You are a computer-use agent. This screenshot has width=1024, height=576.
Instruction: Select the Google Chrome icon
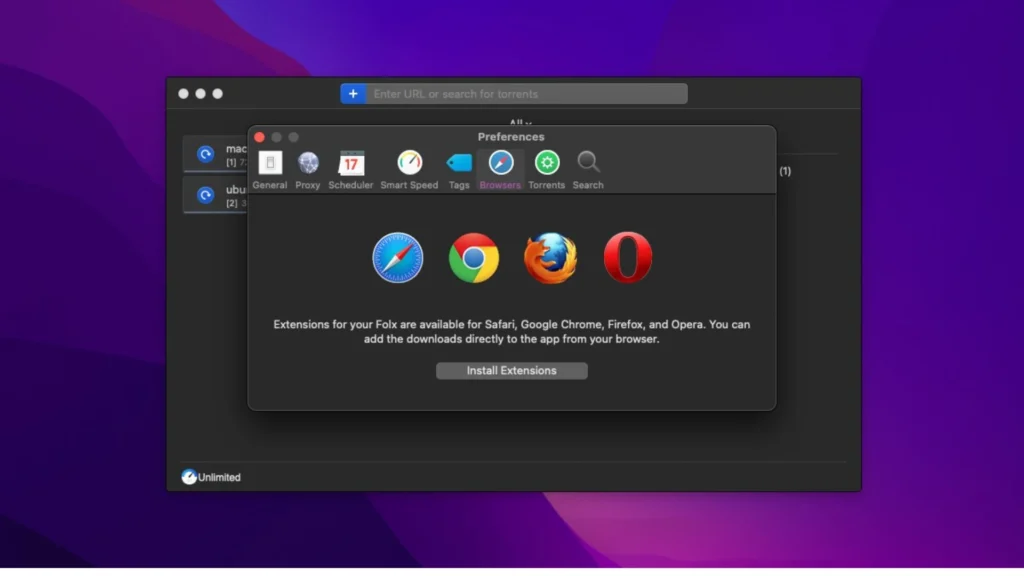[474, 256]
